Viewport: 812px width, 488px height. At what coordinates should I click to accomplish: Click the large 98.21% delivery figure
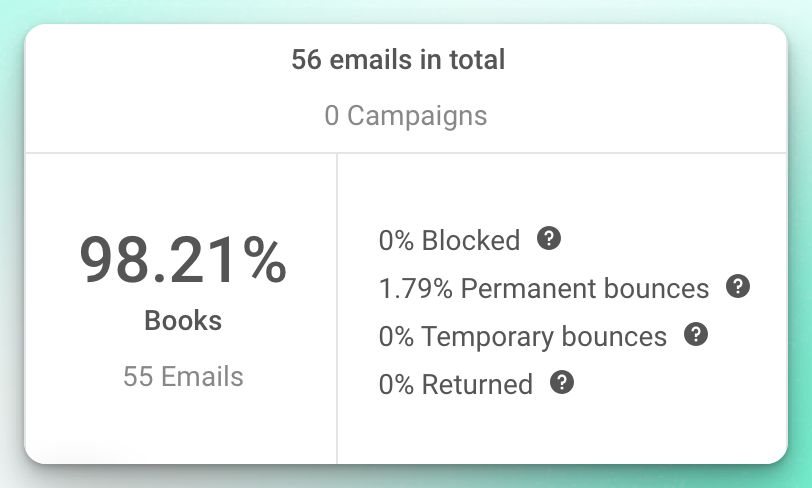[x=182, y=260]
